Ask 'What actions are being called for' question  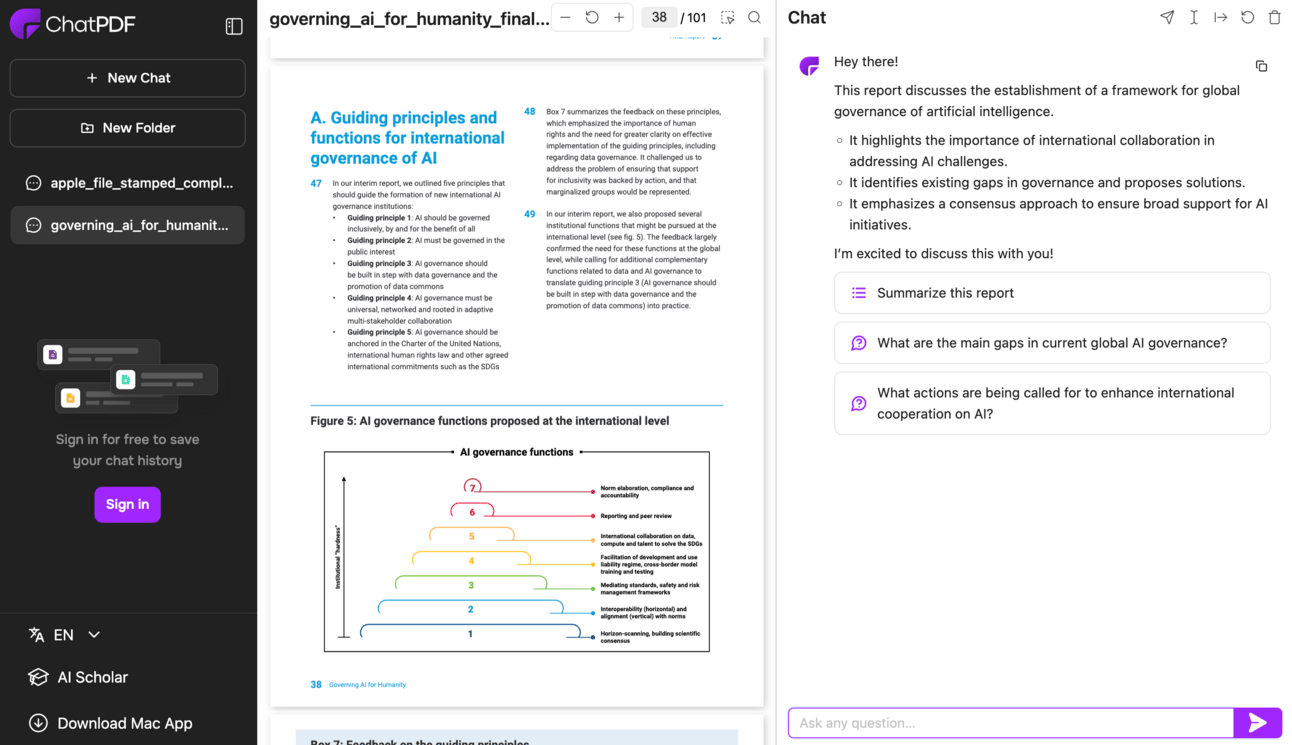pos(1052,403)
